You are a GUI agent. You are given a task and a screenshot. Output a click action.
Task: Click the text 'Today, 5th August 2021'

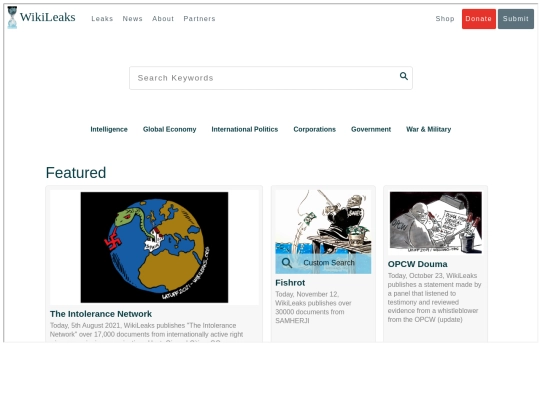pyautogui.click(x=85, y=325)
